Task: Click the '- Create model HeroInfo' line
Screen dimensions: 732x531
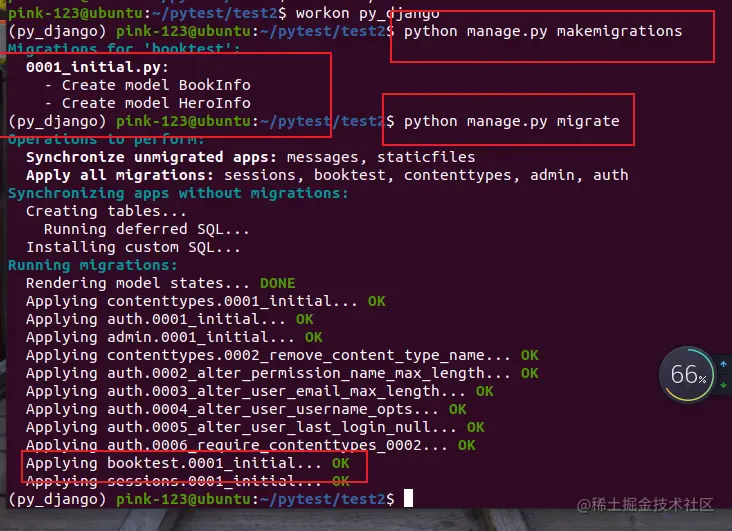Action: 148,103
